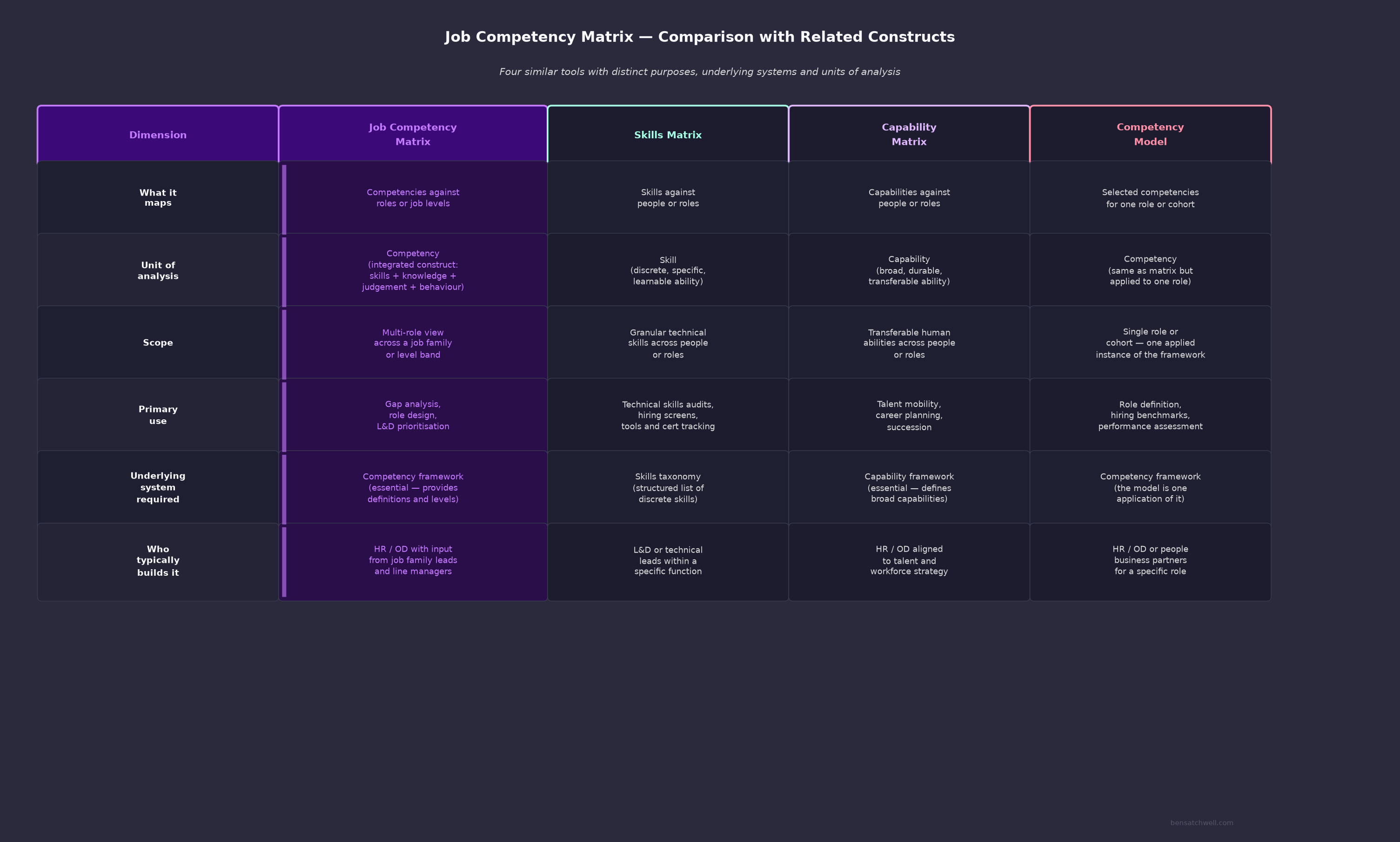The width and height of the screenshot is (1400, 842).
Task: Click 'Underlying system required' row label
Action: [158, 487]
